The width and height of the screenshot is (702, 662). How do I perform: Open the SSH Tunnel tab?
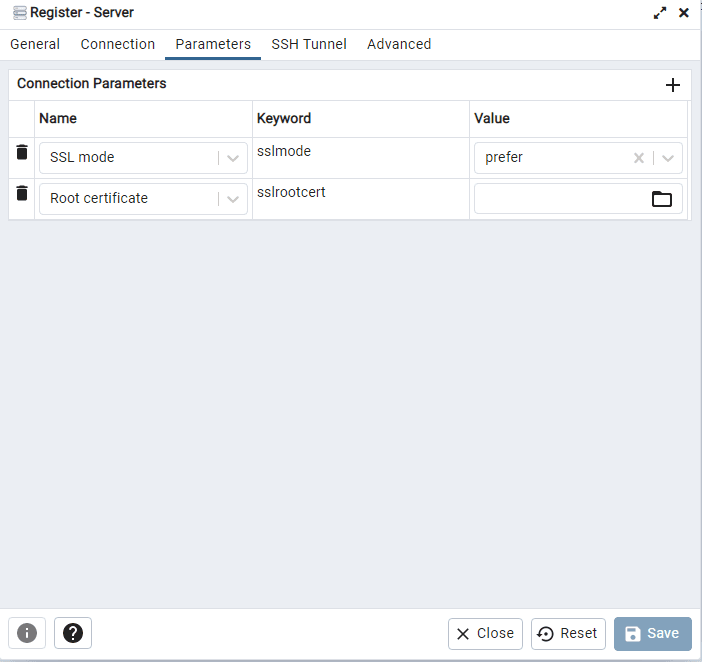[309, 44]
